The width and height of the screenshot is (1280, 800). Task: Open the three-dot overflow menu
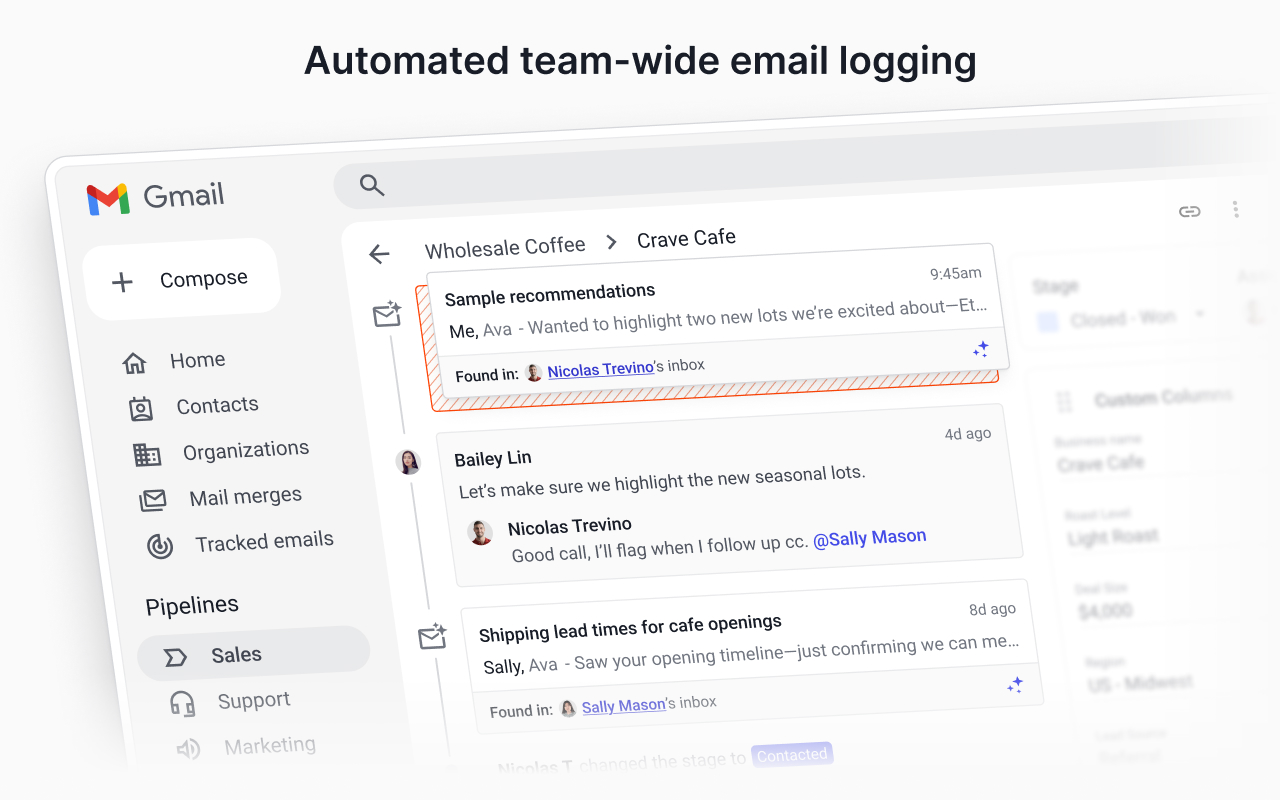tap(1236, 209)
